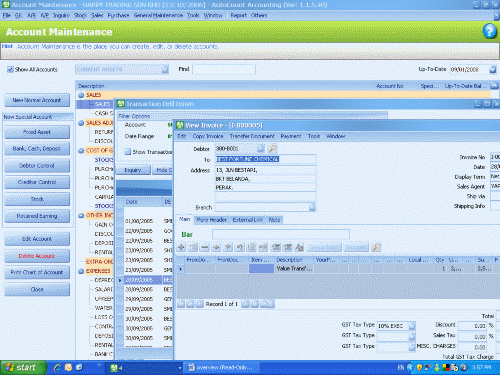Toggle the Show All Accounts checkbox
500x375 pixels.
(10, 69)
